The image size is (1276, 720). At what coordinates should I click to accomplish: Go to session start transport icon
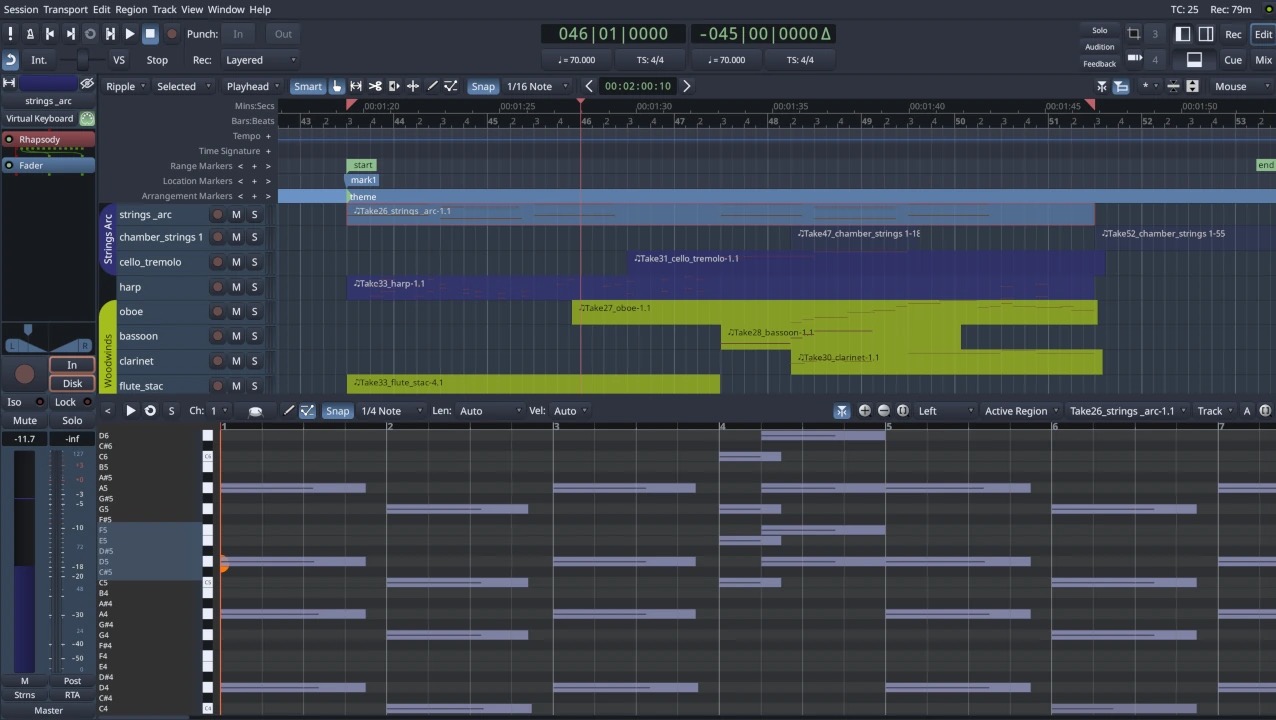pos(50,34)
